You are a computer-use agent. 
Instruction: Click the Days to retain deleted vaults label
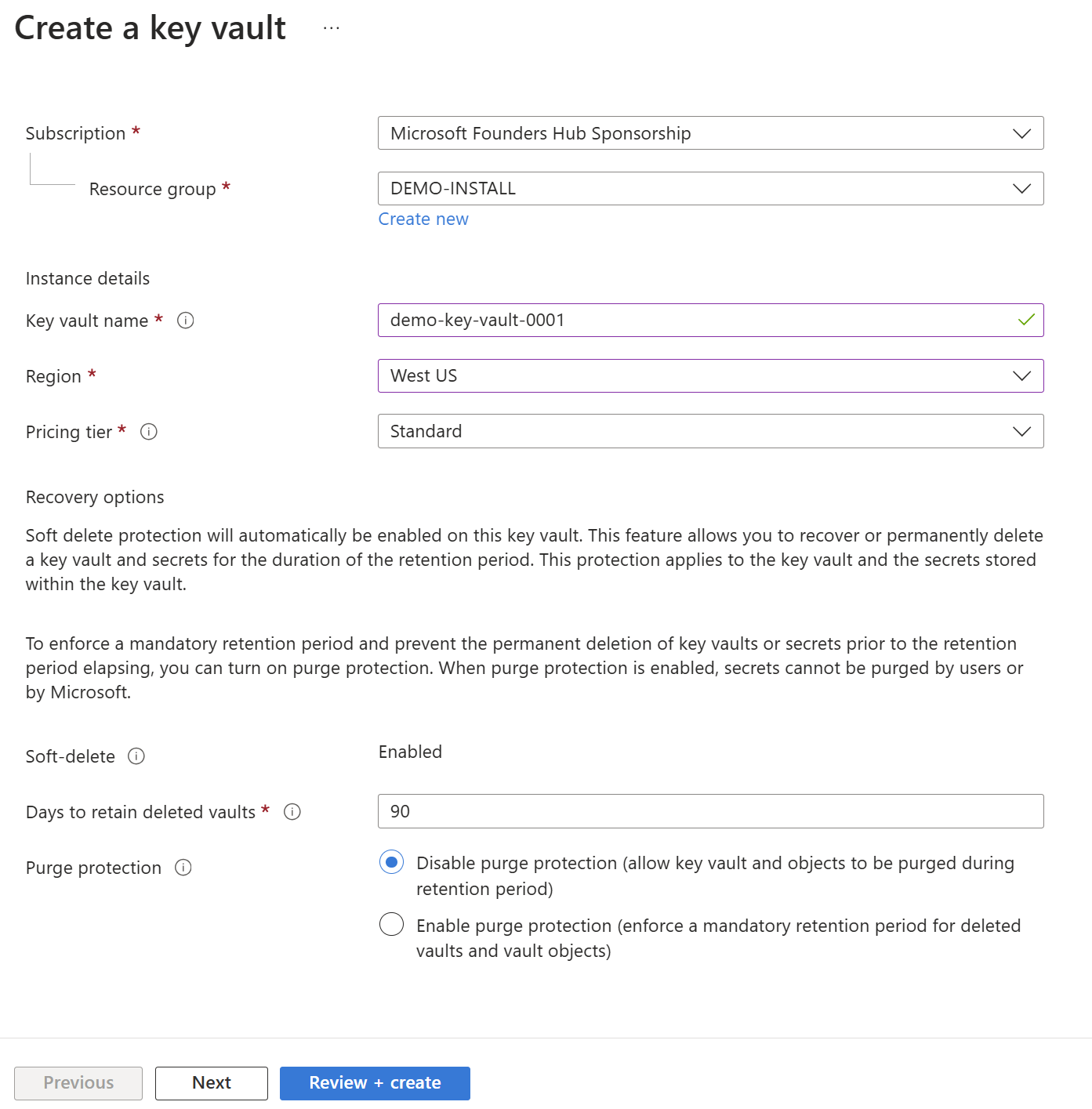tap(140, 812)
